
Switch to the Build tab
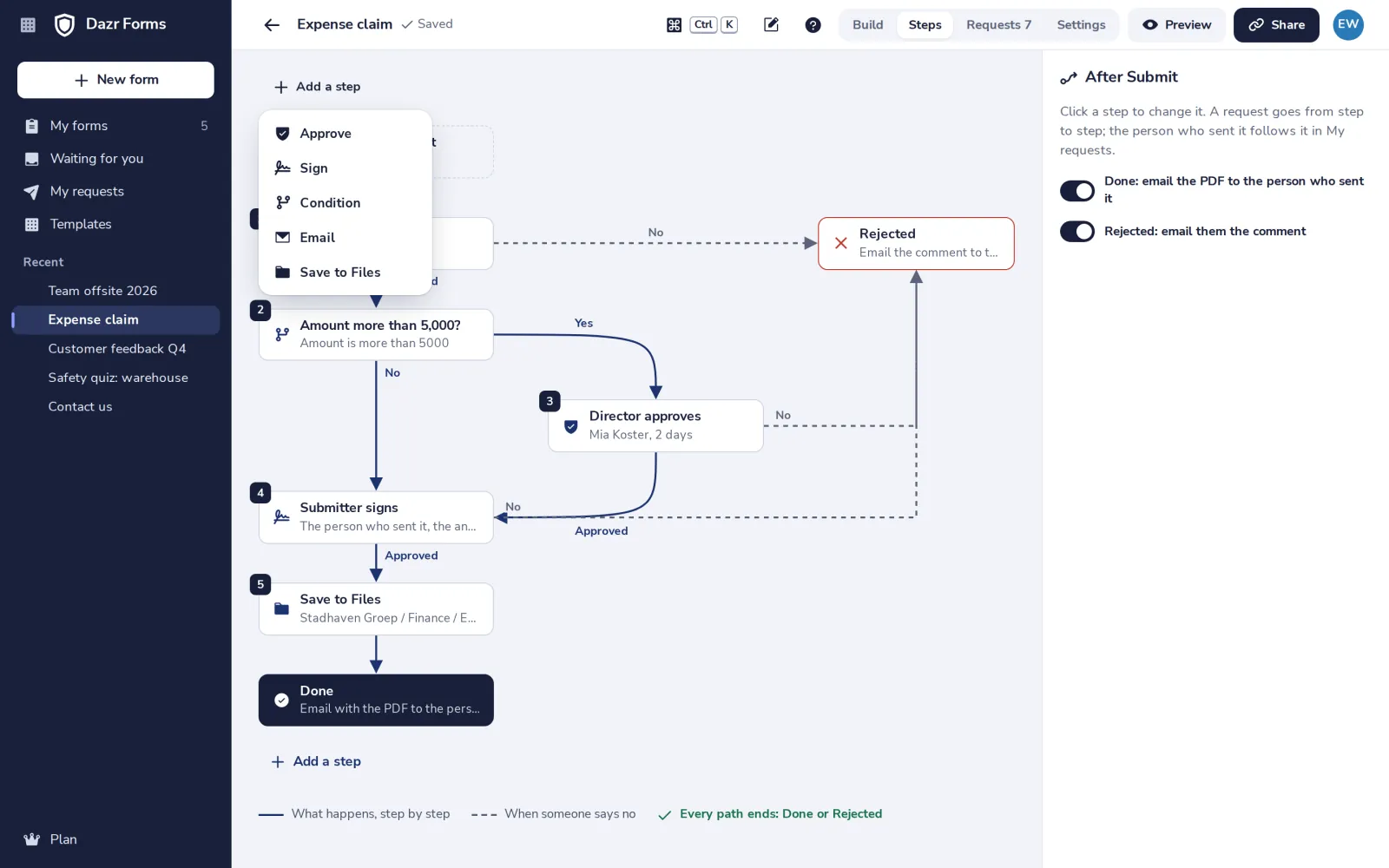[x=867, y=24]
